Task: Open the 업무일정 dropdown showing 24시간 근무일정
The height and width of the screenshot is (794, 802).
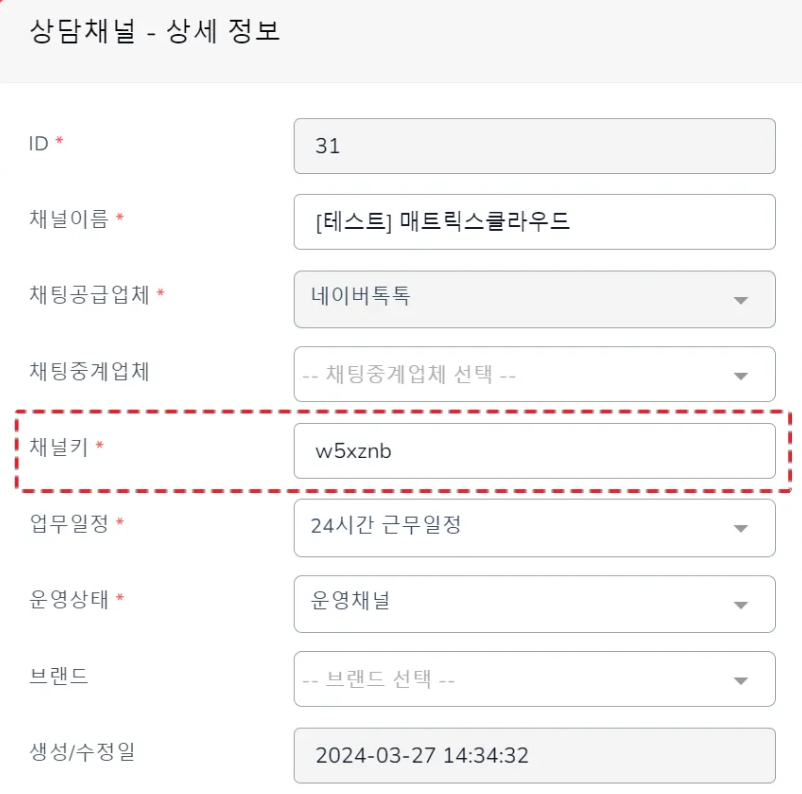Action: (534, 527)
